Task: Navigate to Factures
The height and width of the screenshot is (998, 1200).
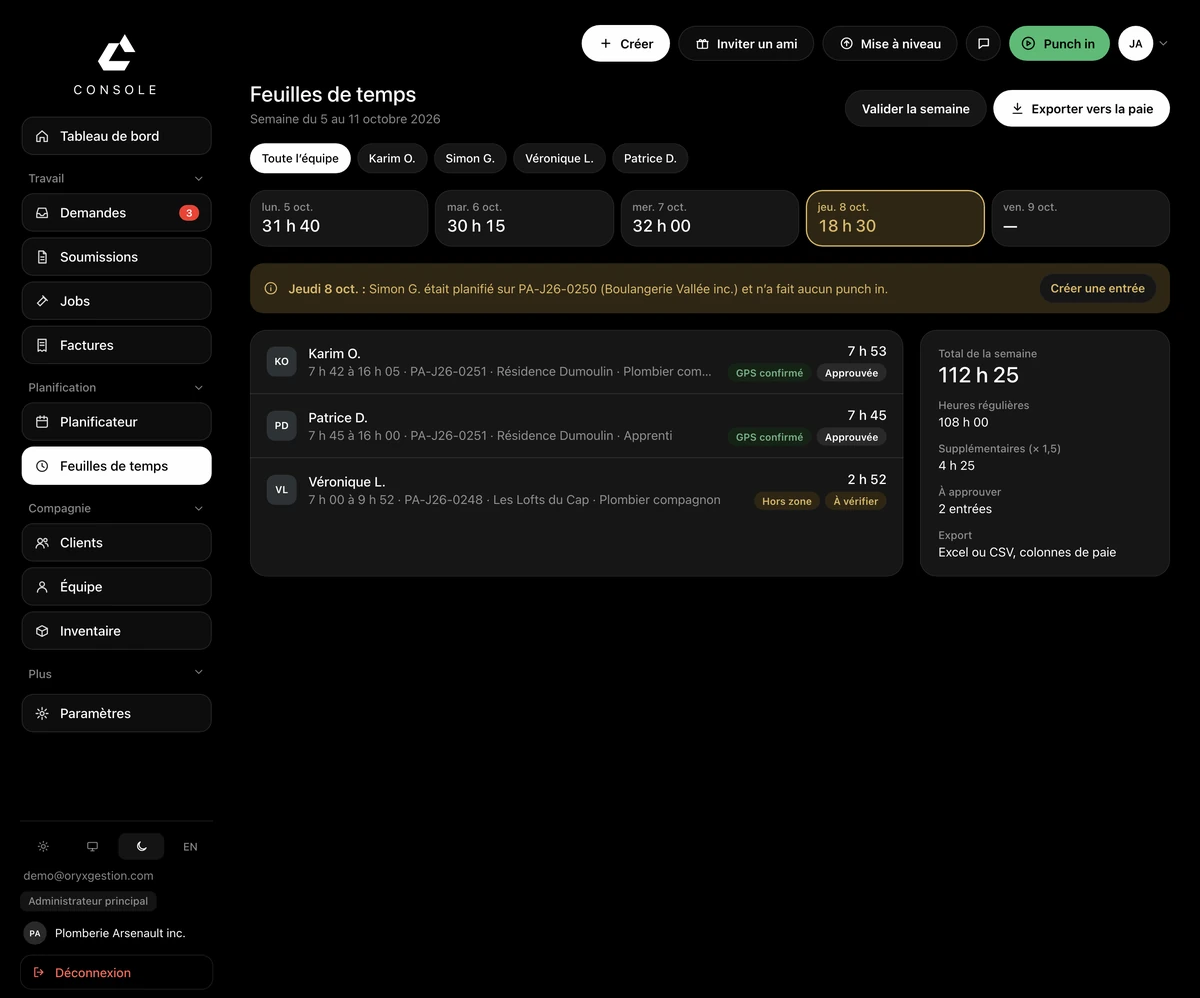Action: pyautogui.click(x=116, y=345)
